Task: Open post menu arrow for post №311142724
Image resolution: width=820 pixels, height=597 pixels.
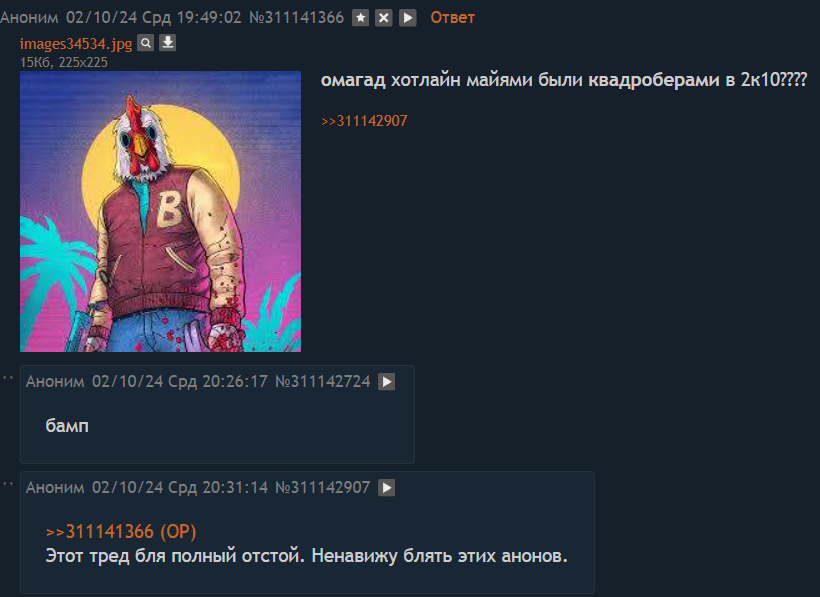Action: (386, 382)
